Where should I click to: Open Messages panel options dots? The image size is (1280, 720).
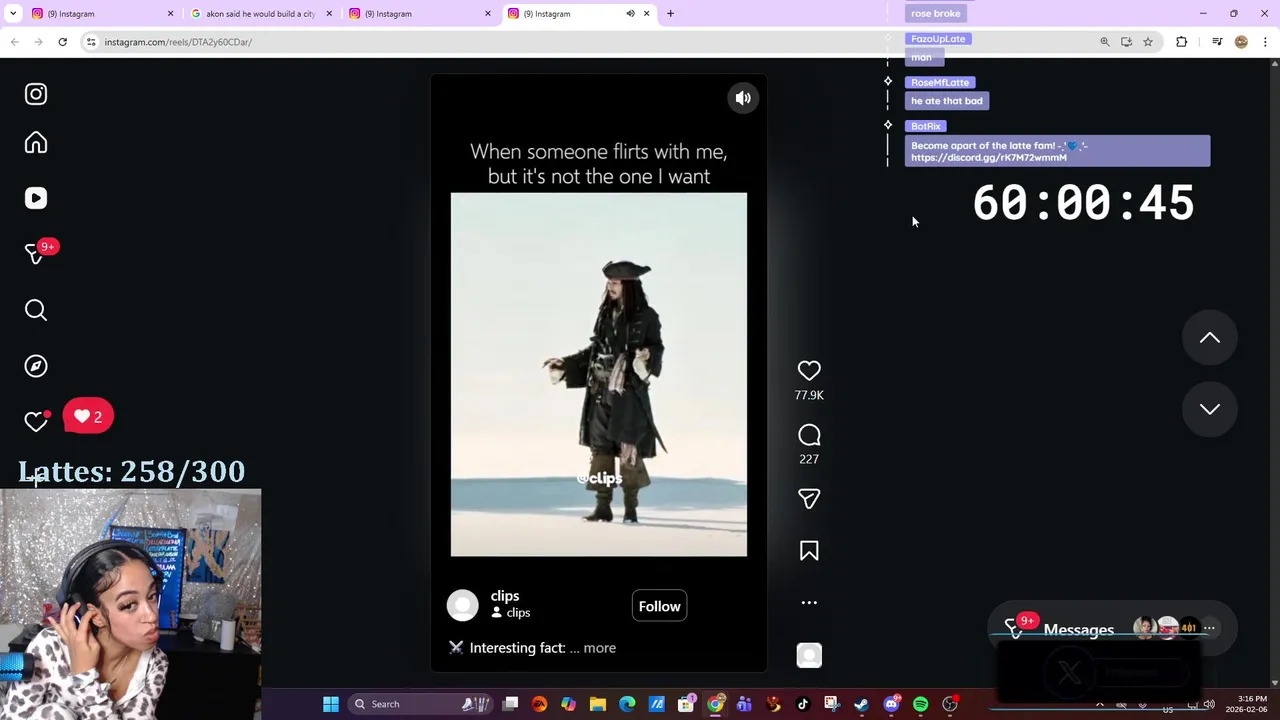pyautogui.click(x=1209, y=629)
